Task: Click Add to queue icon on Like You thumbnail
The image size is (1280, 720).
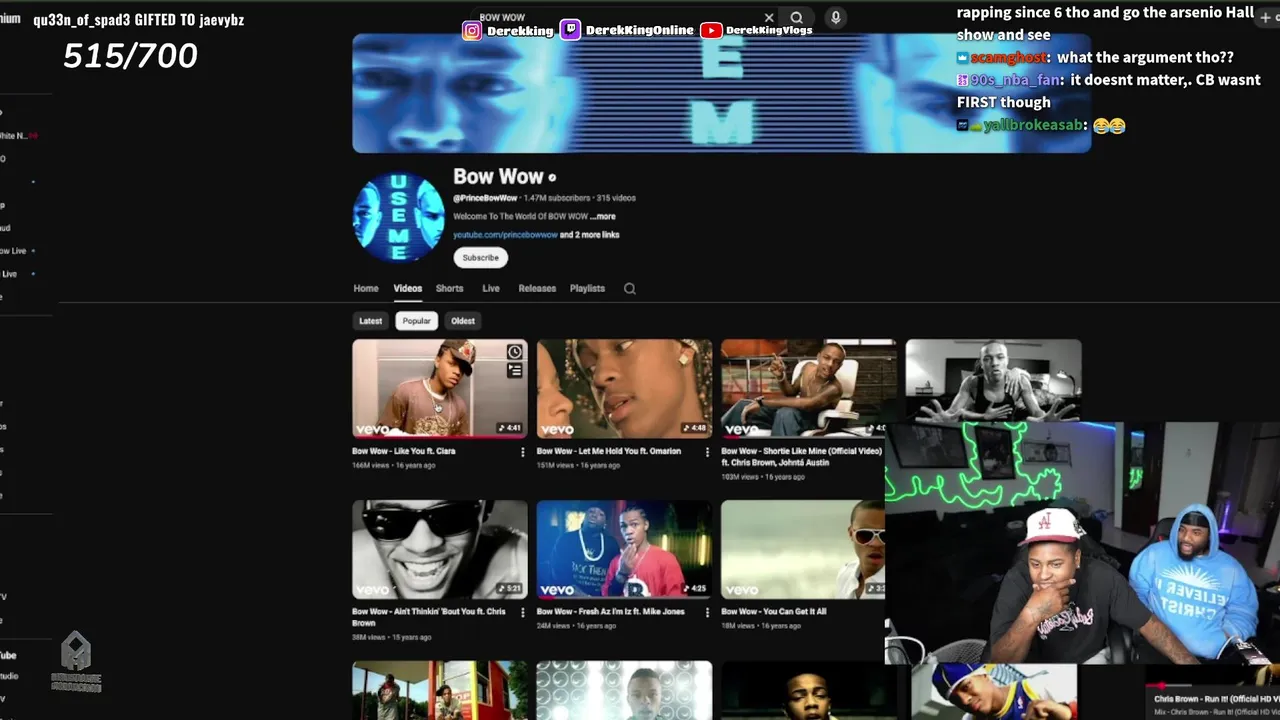Action: [514, 370]
